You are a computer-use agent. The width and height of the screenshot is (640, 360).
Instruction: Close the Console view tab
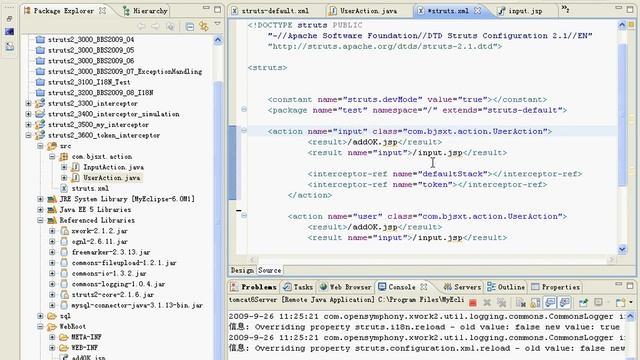pos(424,287)
